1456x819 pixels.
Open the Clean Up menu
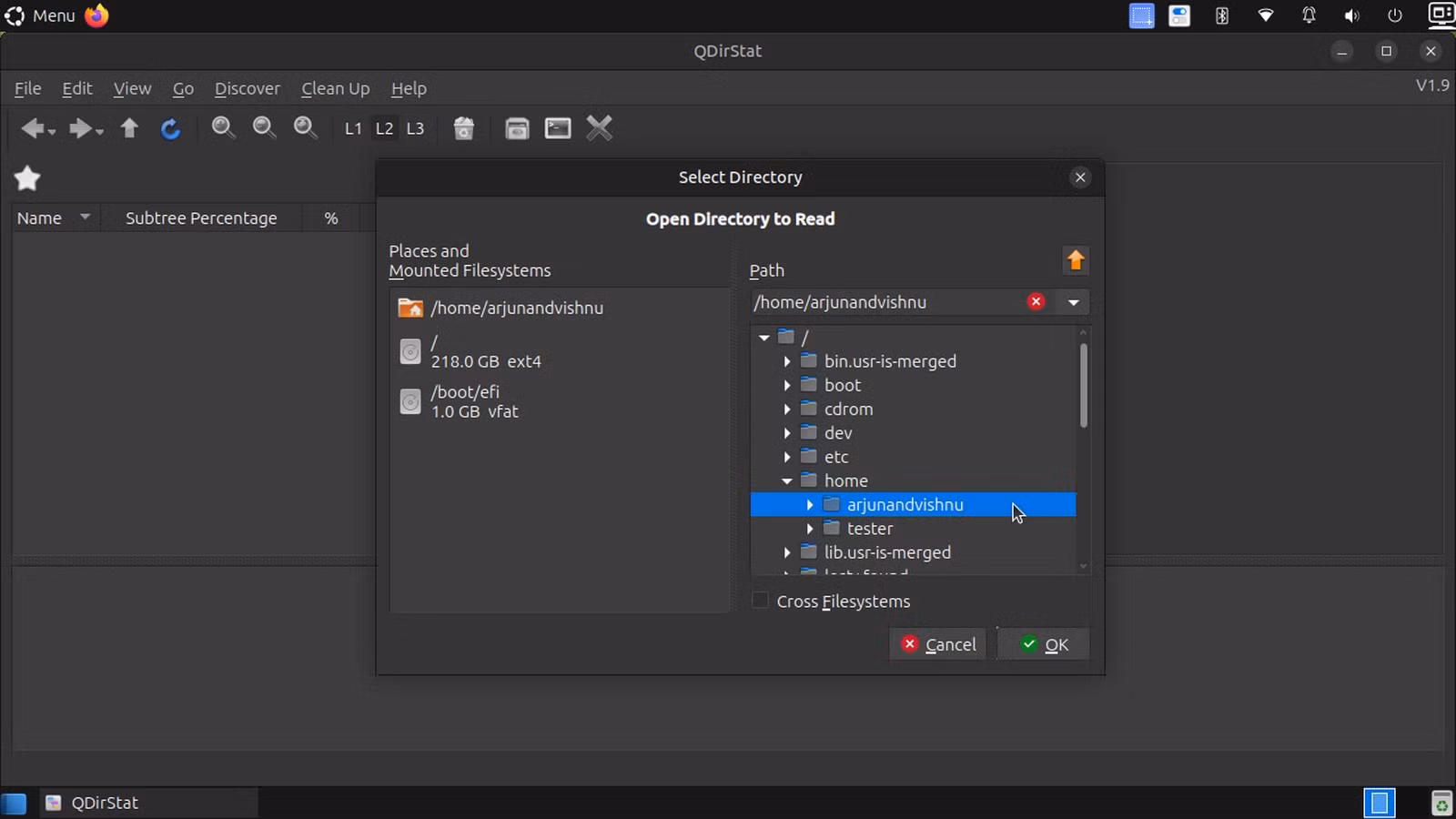[x=335, y=88]
